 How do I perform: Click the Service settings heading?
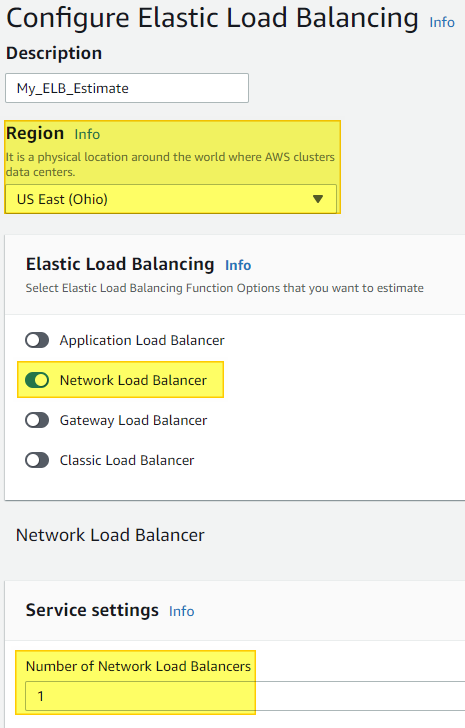pyautogui.click(x=92, y=610)
